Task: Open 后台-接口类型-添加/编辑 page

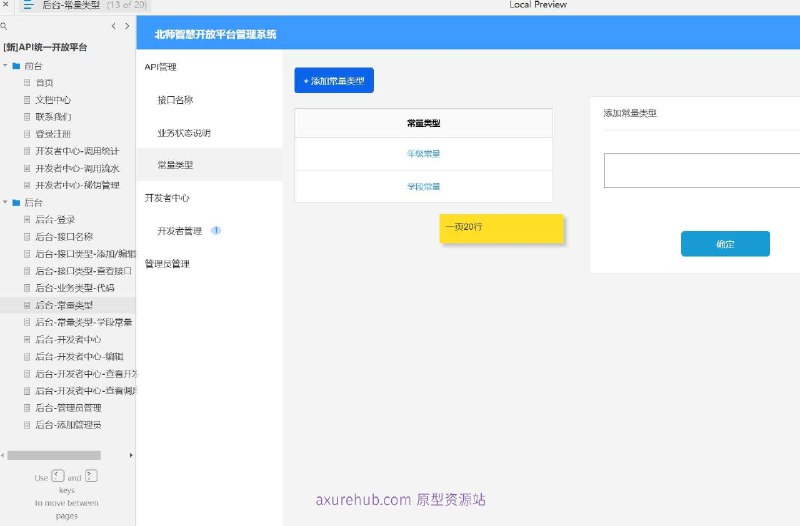Action: (85, 254)
